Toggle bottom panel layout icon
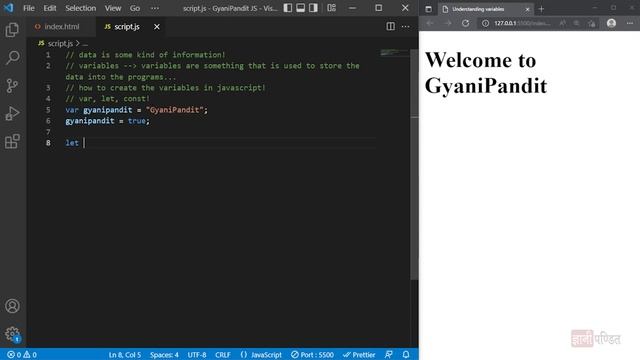The image size is (640, 360). point(300,8)
